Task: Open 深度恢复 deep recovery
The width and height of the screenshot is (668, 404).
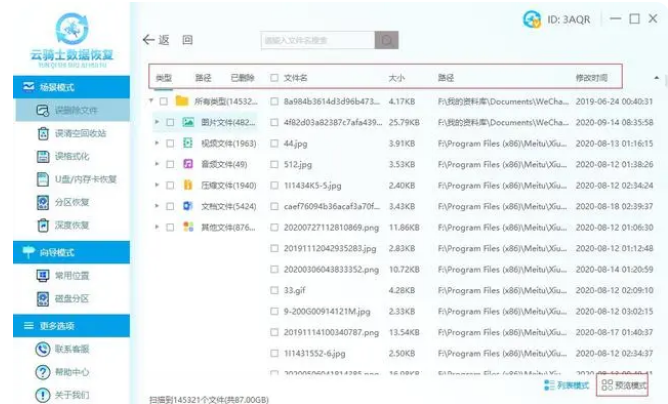Action: tap(64, 225)
